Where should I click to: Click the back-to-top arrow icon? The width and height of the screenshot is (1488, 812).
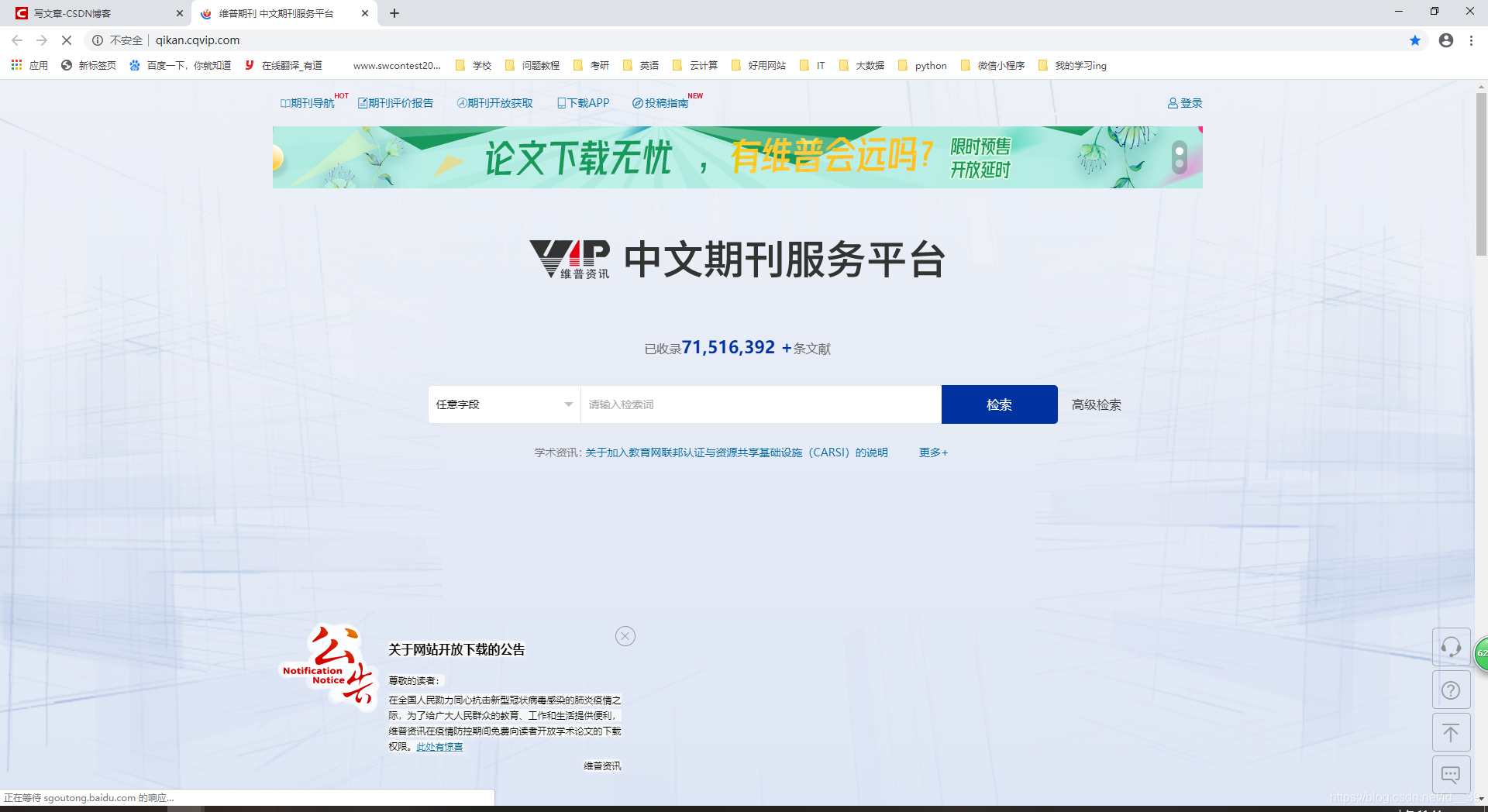(x=1451, y=731)
